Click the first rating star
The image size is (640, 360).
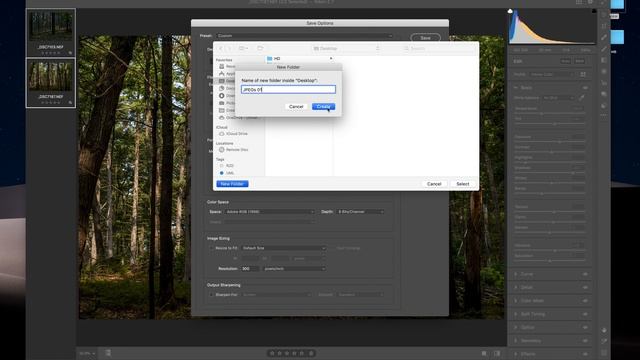coord(272,353)
